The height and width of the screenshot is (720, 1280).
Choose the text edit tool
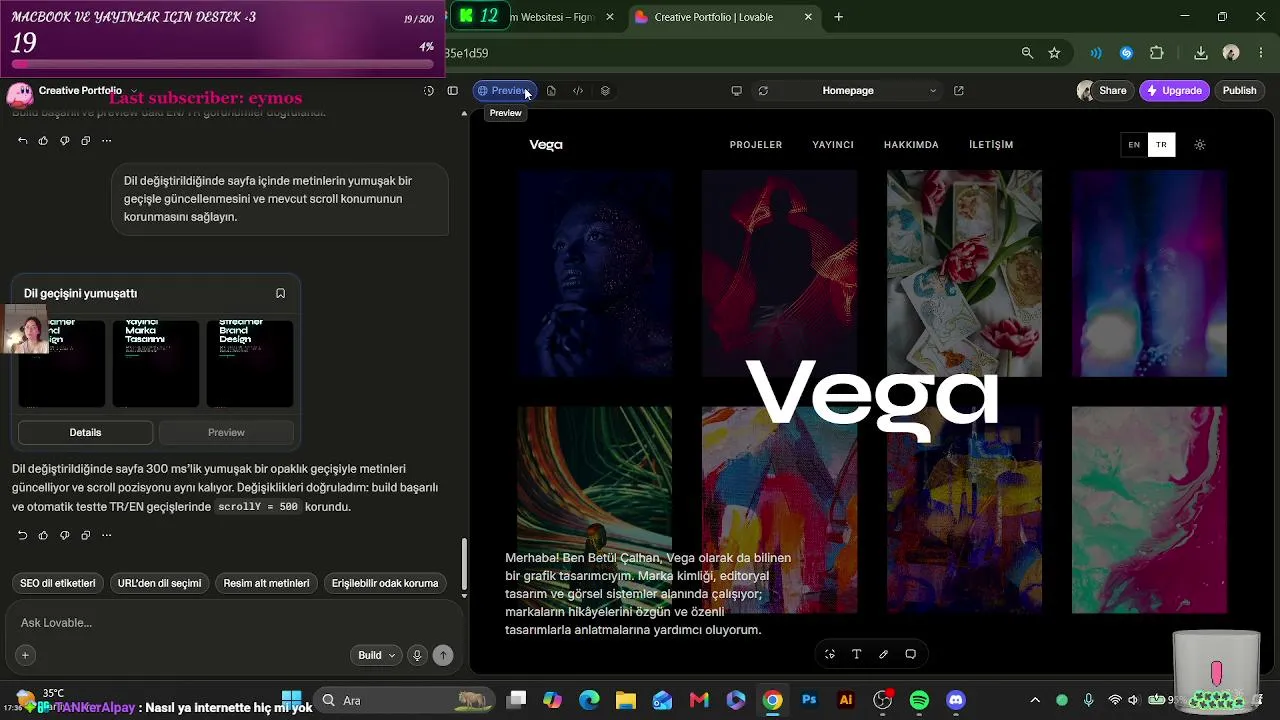857,654
